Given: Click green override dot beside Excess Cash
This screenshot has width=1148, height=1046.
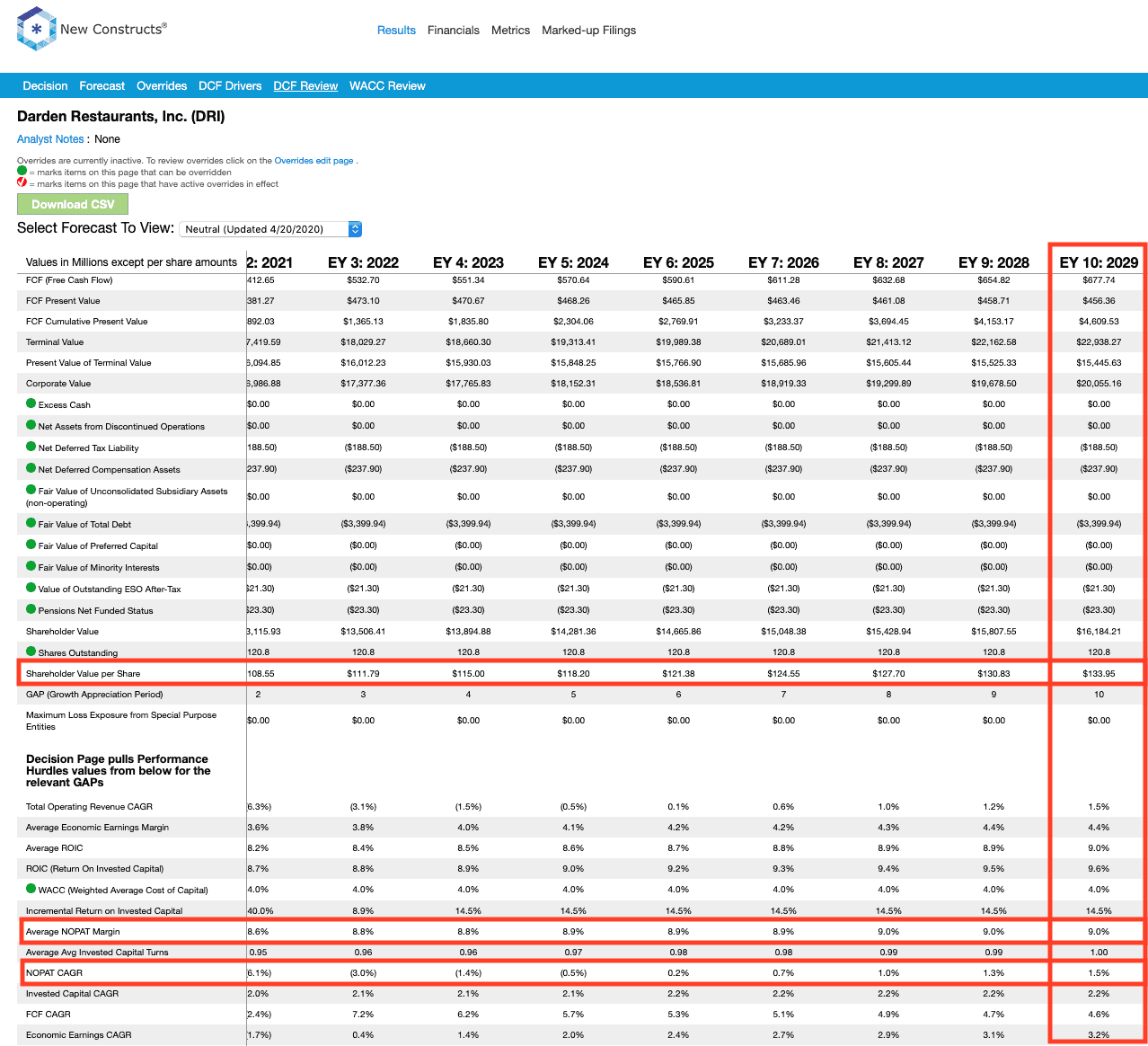Looking at the screenshot, I should click(x=31, y=403).
